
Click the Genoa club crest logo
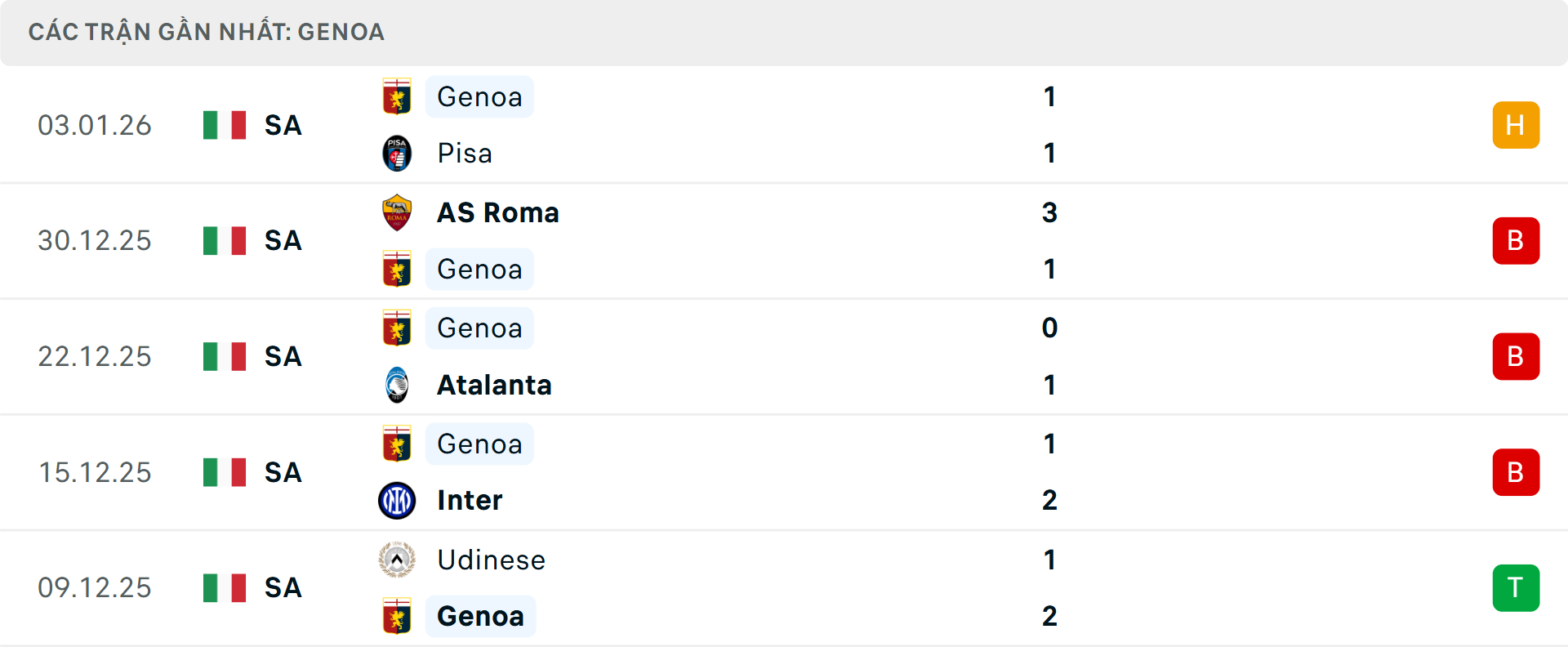click(x=398, y=96)
